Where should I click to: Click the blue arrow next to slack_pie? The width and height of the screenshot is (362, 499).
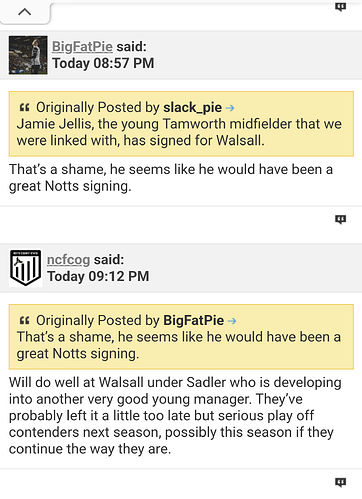pyautogui.click(x=230, y=108)
